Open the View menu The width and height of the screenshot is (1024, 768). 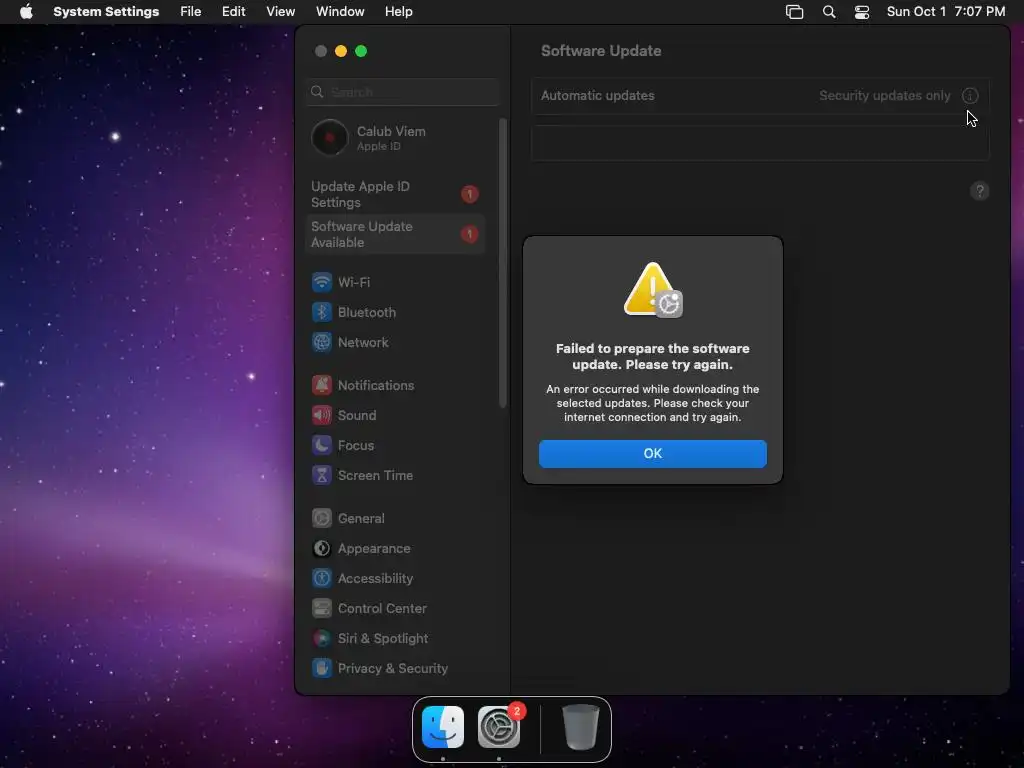[280, 12]
